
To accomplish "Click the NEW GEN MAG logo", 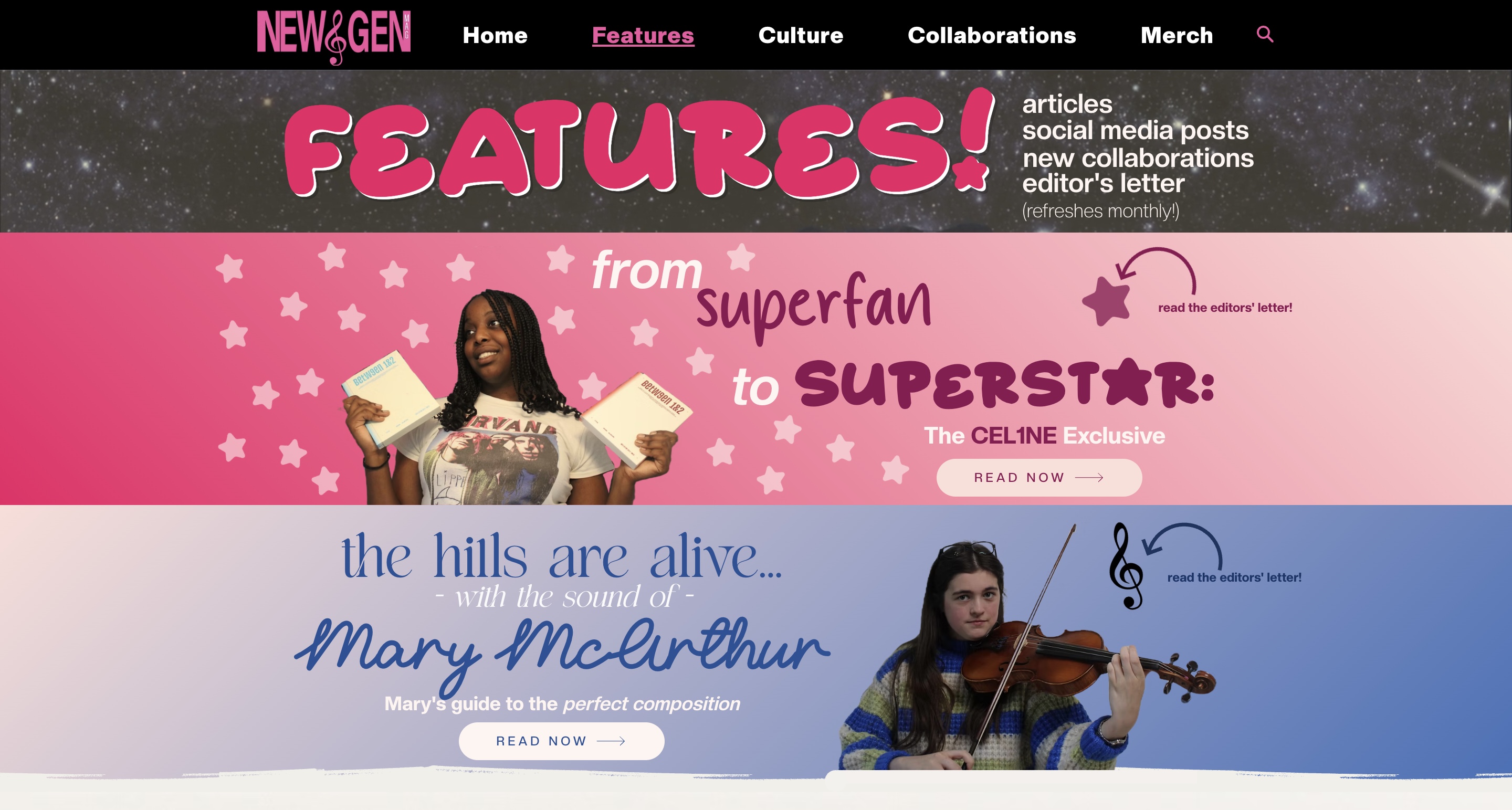I will click(333, 36).
